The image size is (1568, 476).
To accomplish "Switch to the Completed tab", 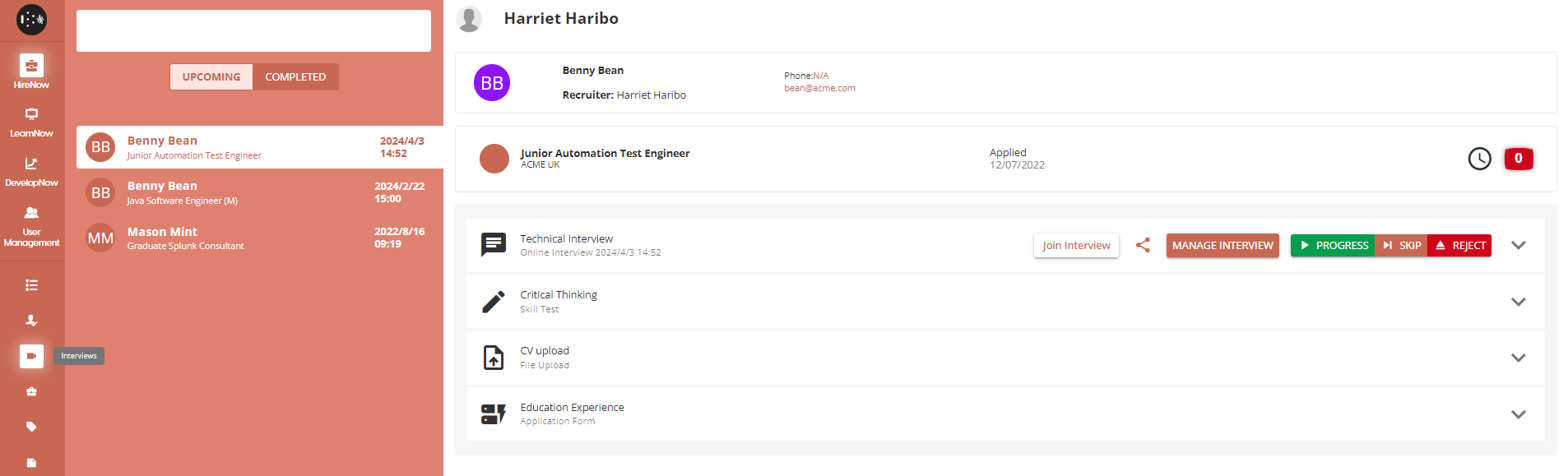I will tap(295, 77).
